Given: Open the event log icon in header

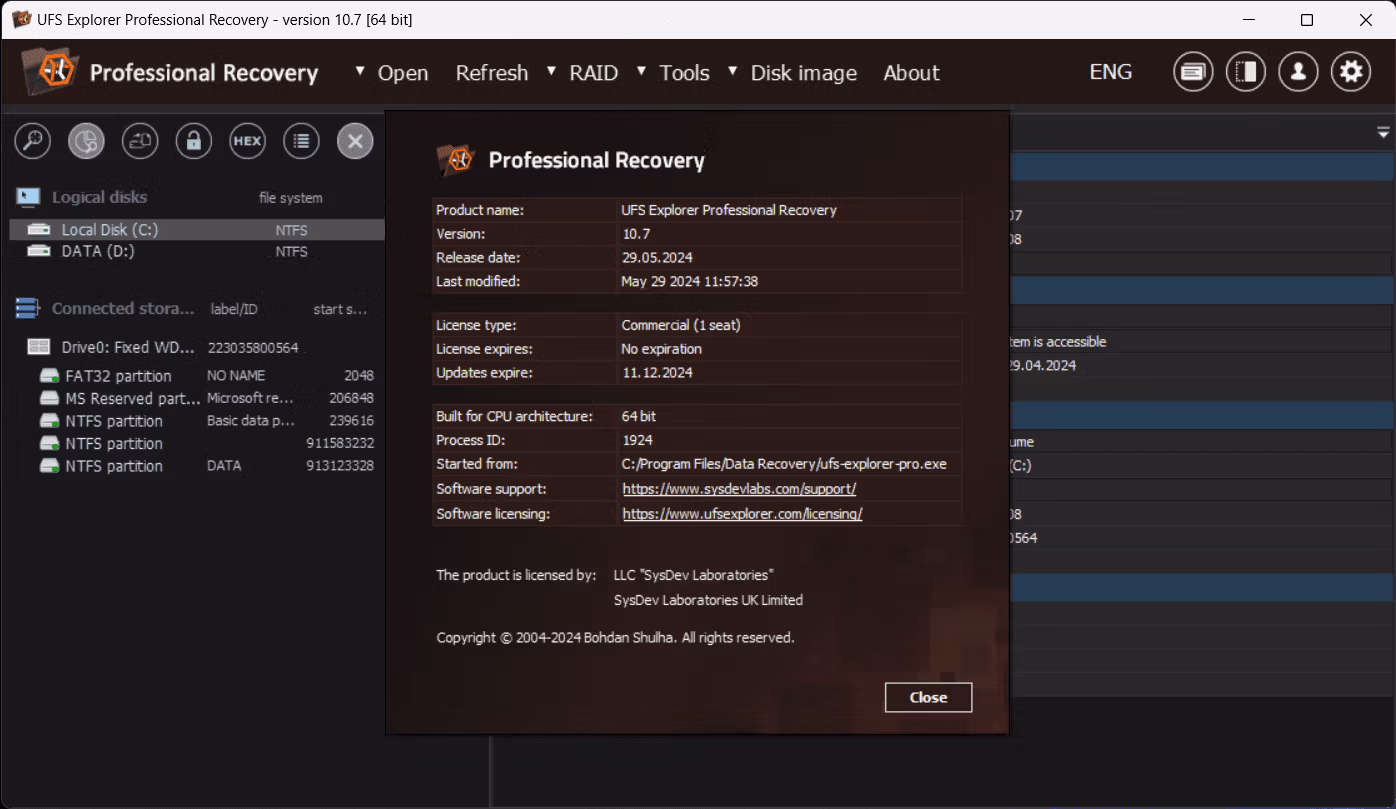Looking at the screenshot, I should tap(1193, 72).
